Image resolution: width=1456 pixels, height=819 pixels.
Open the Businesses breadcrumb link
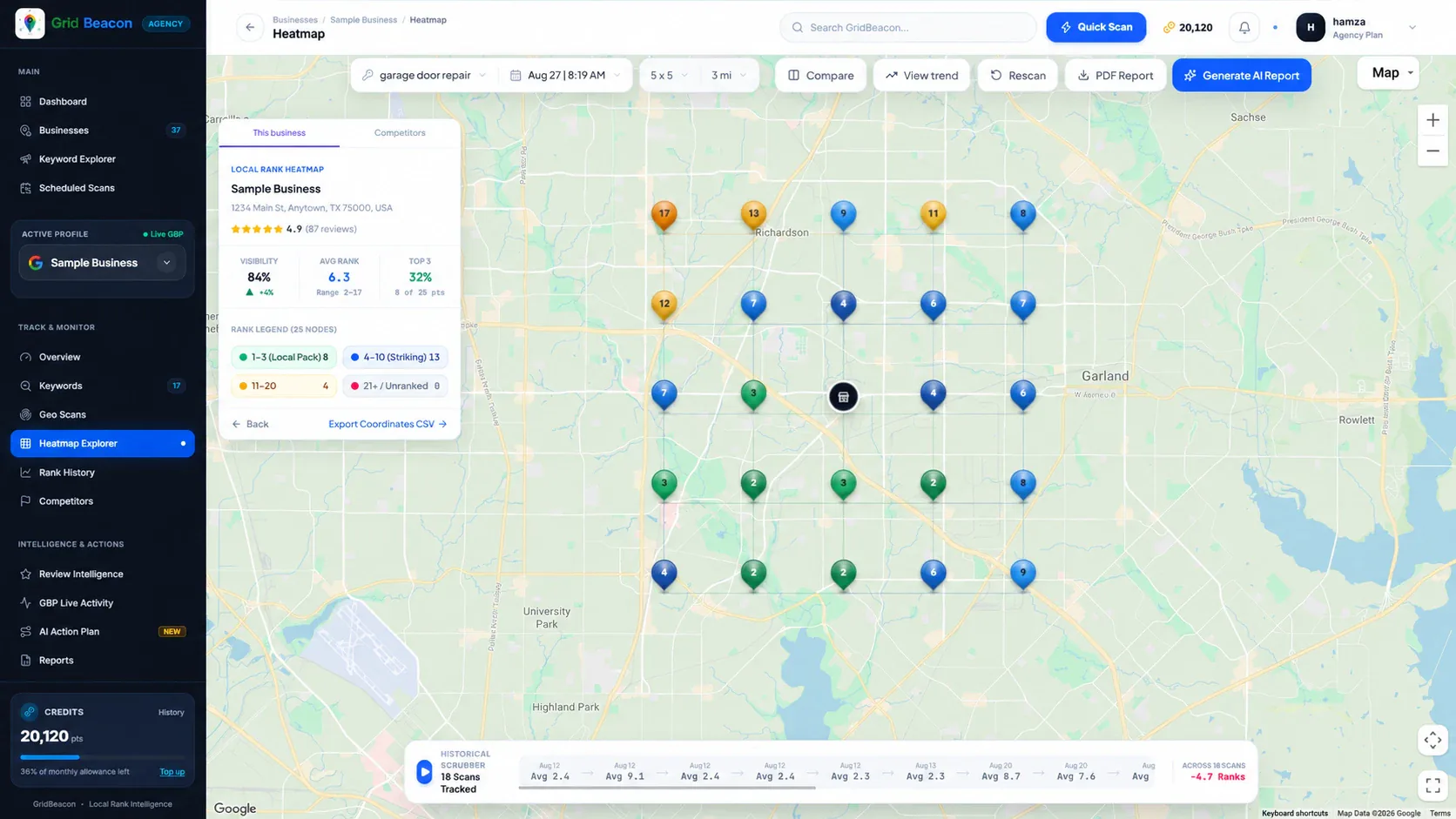(295, 19)
